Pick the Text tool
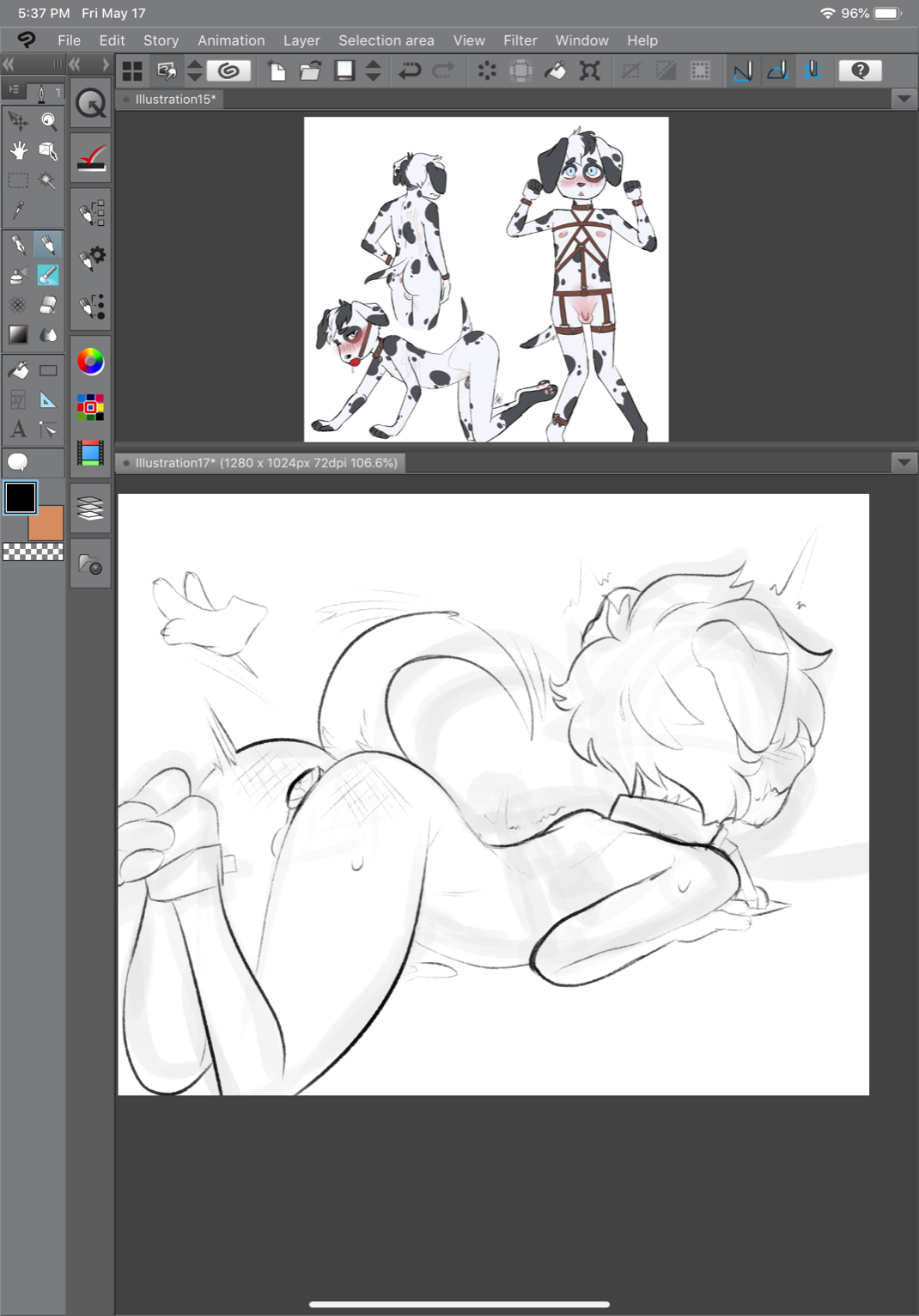Image resolution: width=919 pixels, height=1316 pixels. 18,430
